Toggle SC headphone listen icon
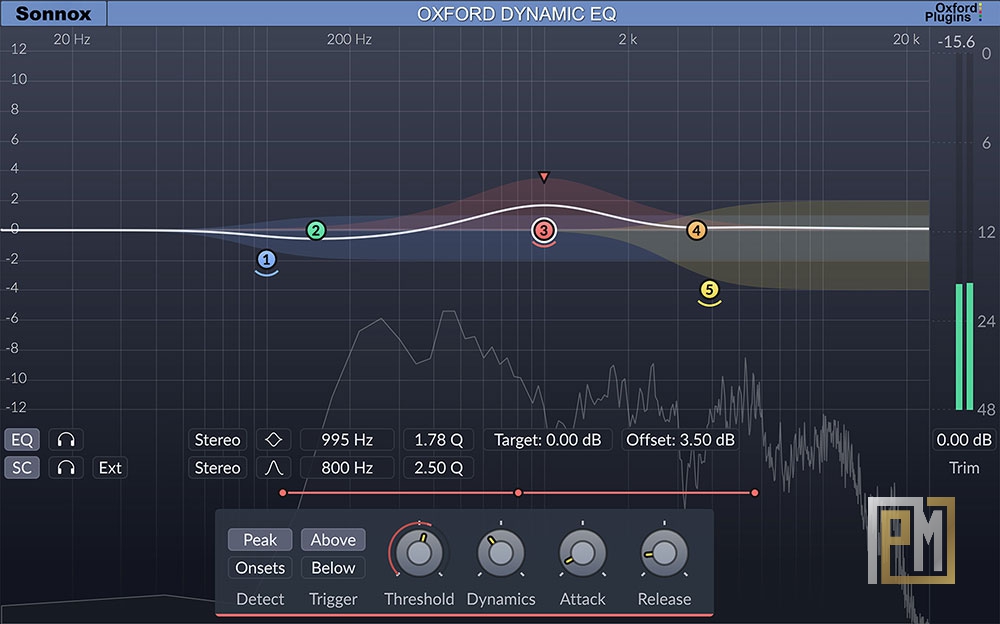This screenshot has height=624, width=1000. (x=66, y=468)
